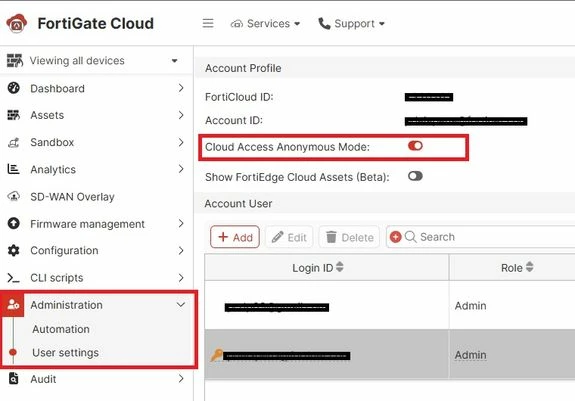Click the Viewing all devices icon
The height and width of the screenshot is (401, 575).
[15, 60]
